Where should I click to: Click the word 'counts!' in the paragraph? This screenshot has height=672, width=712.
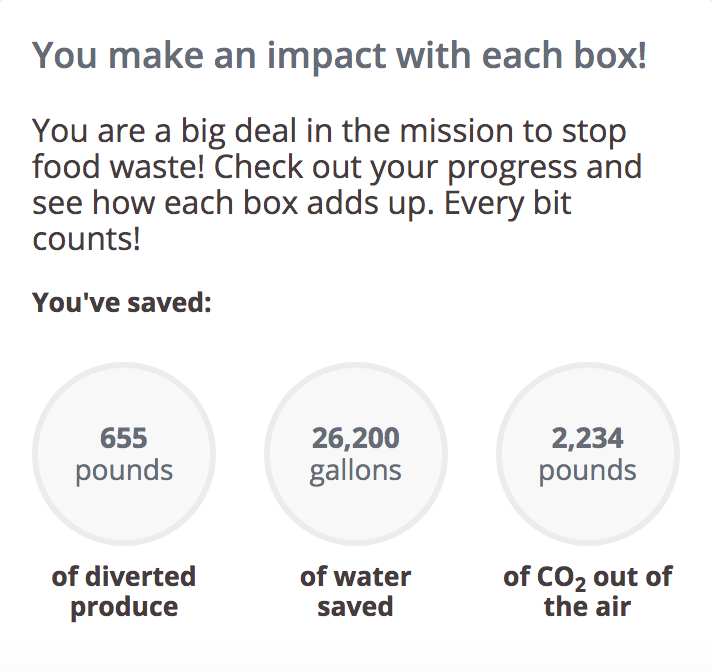tap(86, 239)
